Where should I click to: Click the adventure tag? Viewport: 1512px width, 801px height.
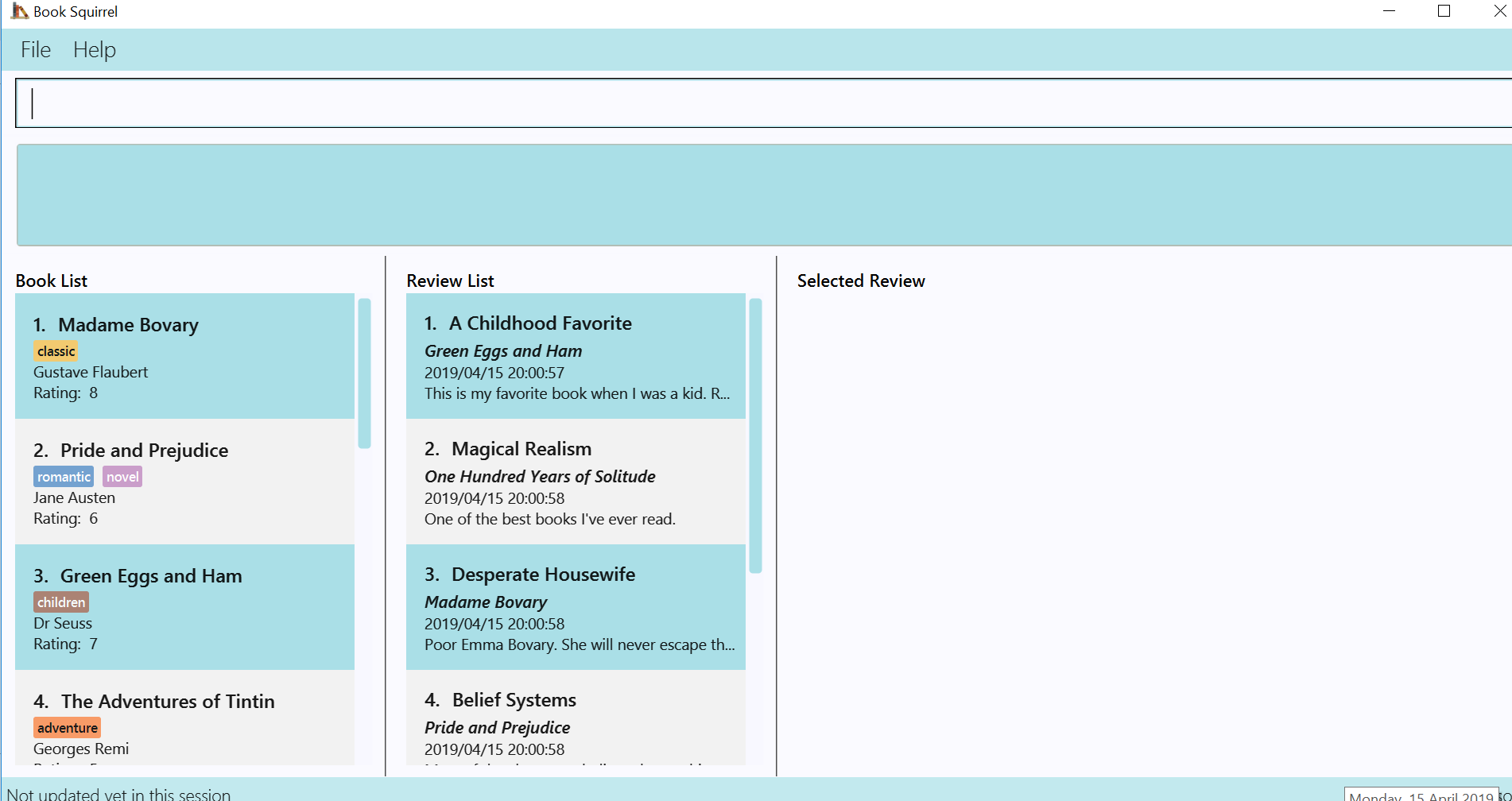click(67, 728)
